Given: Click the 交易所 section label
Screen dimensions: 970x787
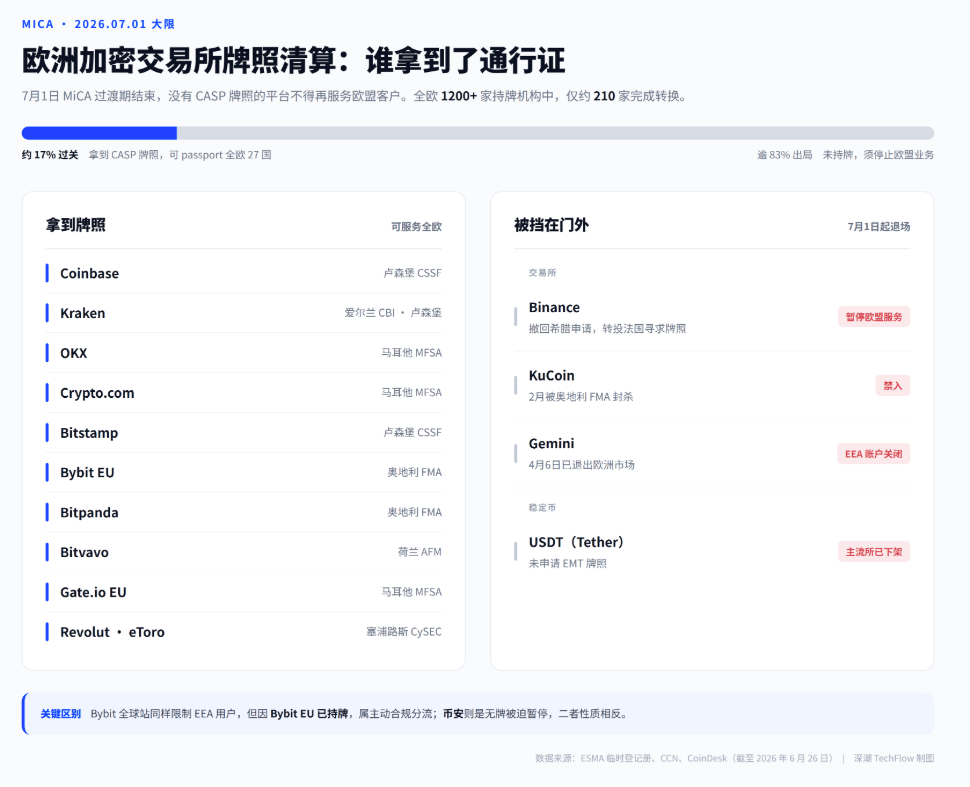Looking at the screenshot, I should point(543,273).
